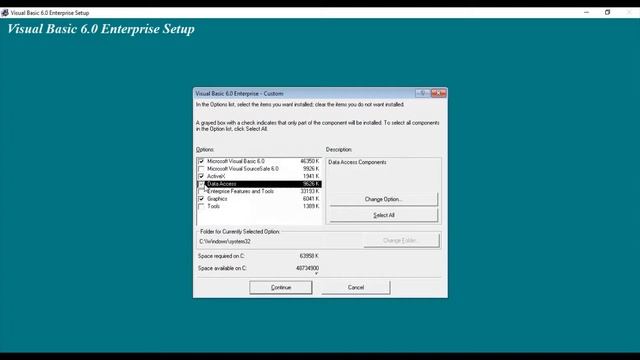Close the Custom dialog with the red X
The image size is (640, 360).
(439, 93)
